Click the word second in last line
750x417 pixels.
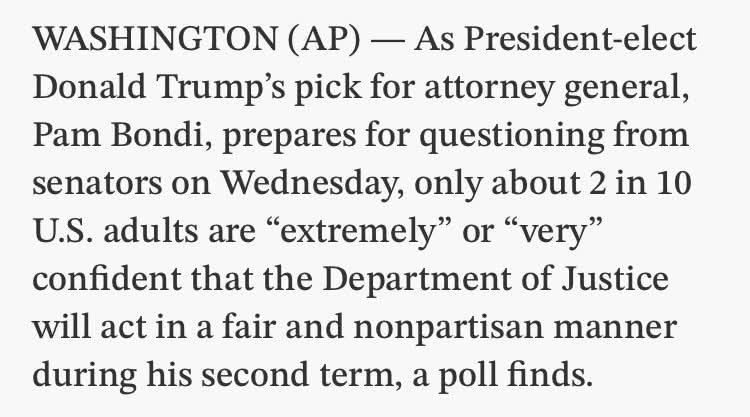coord(254,374)
